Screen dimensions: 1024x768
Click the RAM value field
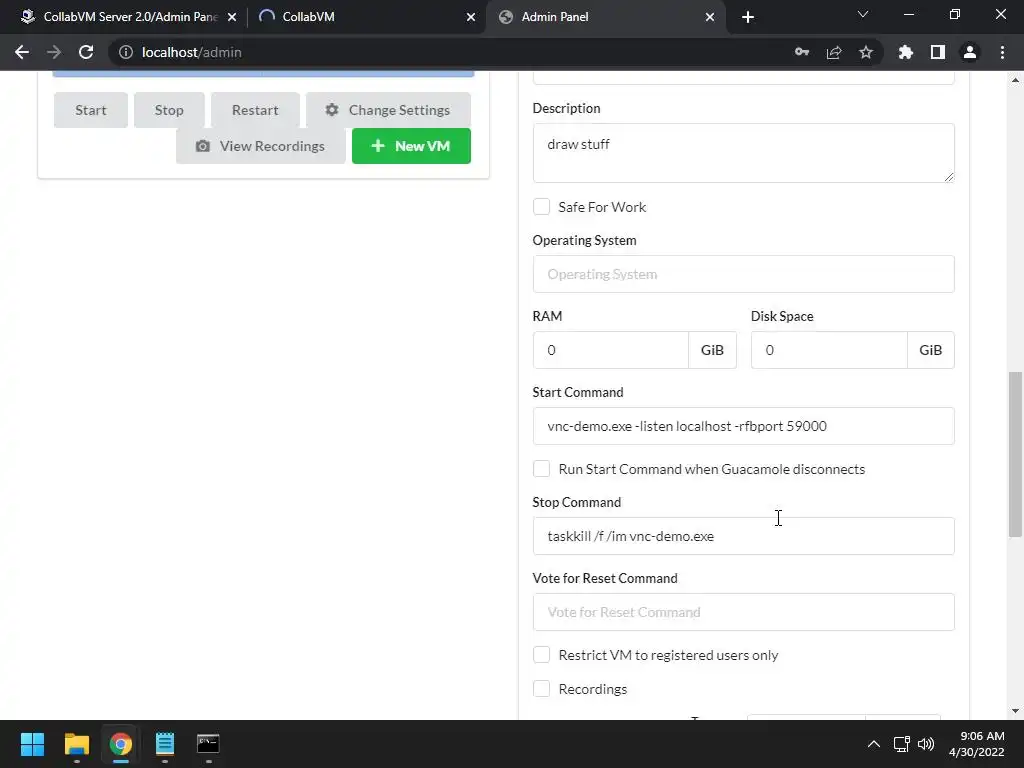pyautogui.click(x=611, y=350)
